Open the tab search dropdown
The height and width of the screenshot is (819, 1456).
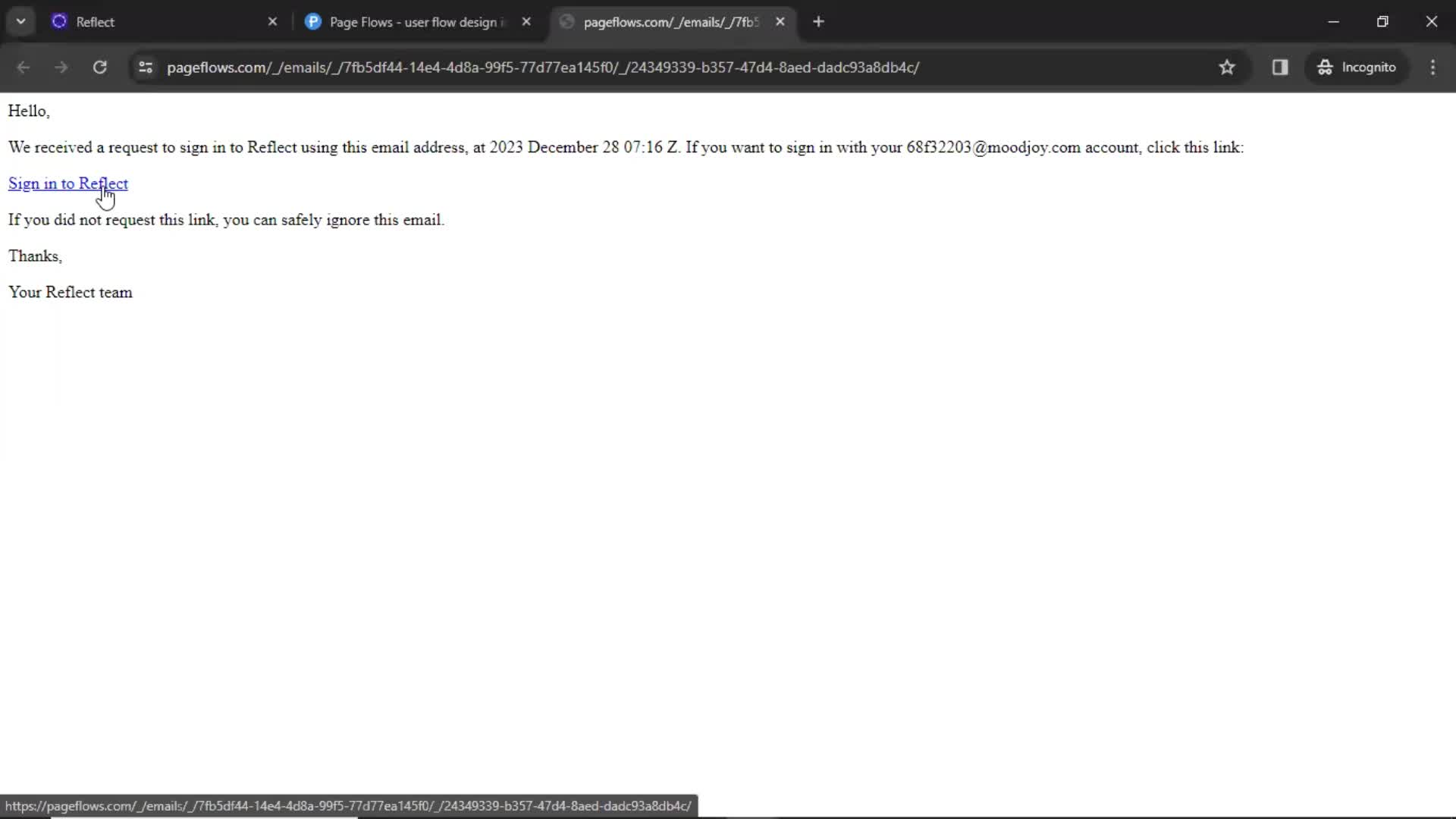21,22
